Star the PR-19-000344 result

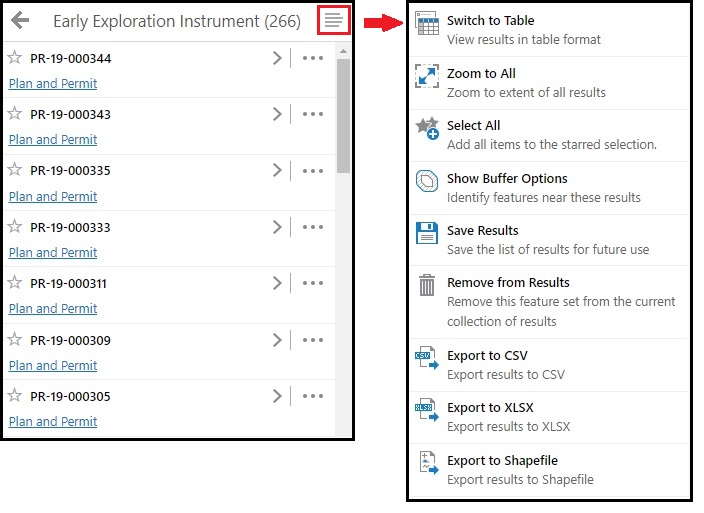pyautogui.click(x=15, y=58)
